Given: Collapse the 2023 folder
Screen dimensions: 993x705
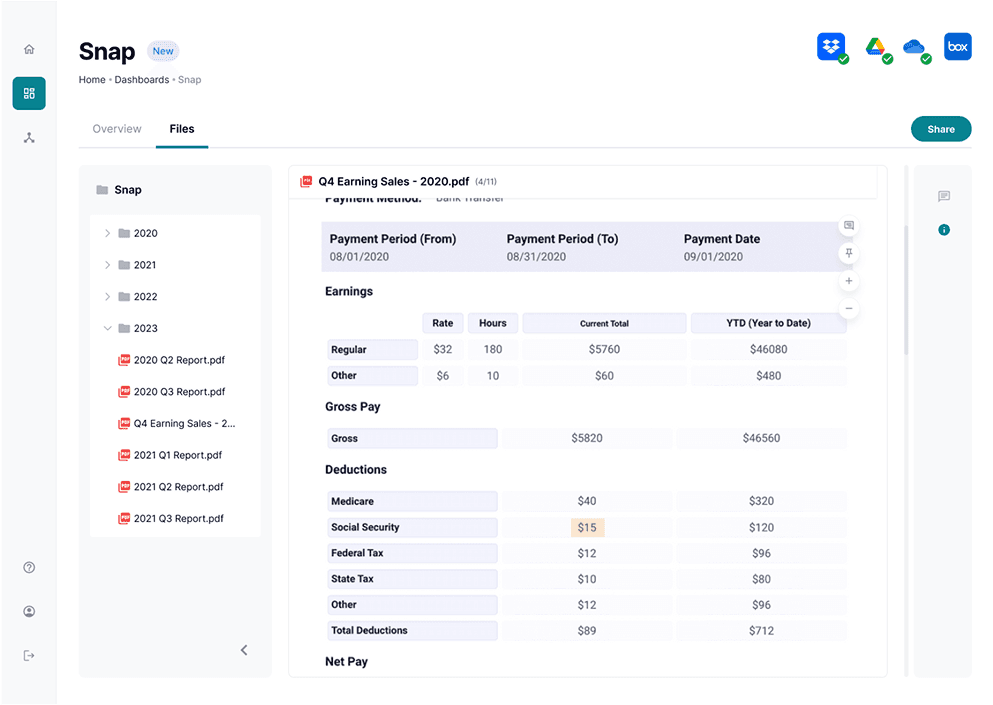Looking at the screenshot, I should pos(108,328).
